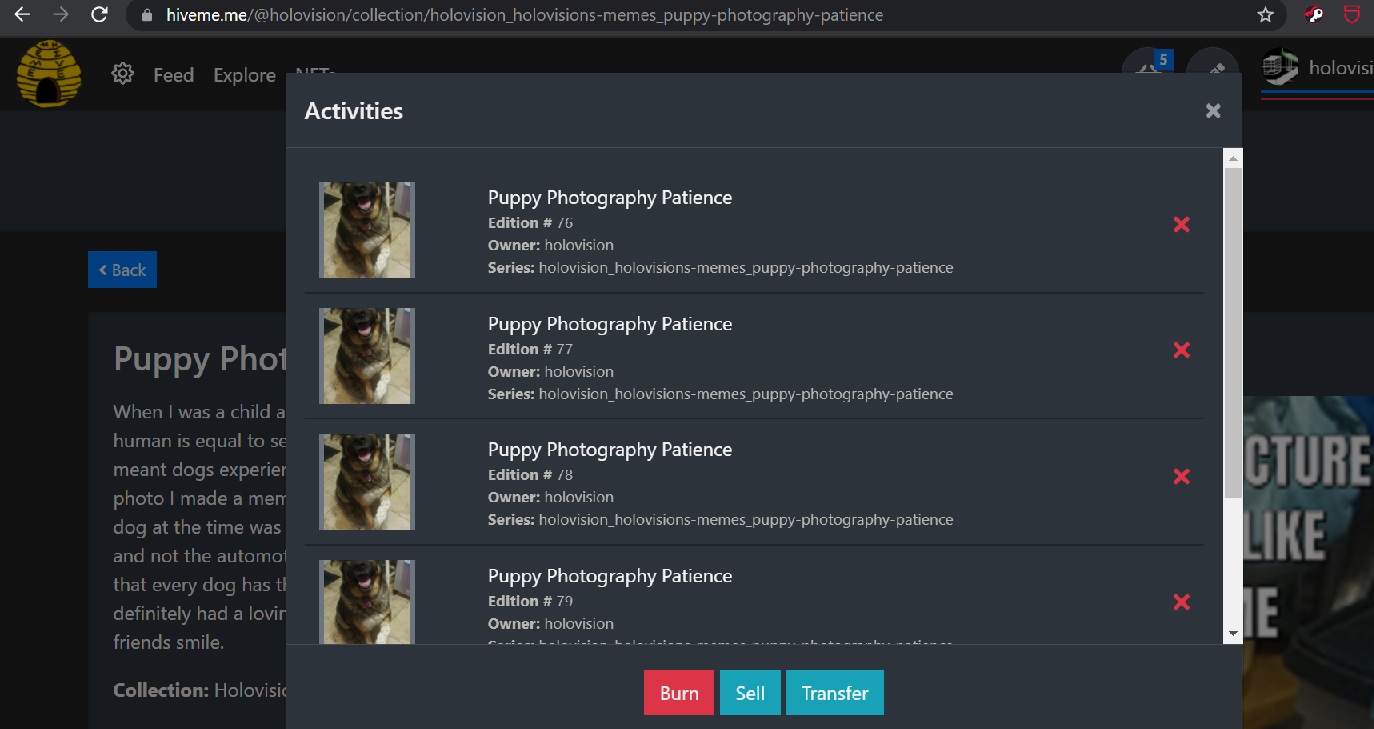Click Edition 76 title Puppy Photography Patience

[610, 198]
